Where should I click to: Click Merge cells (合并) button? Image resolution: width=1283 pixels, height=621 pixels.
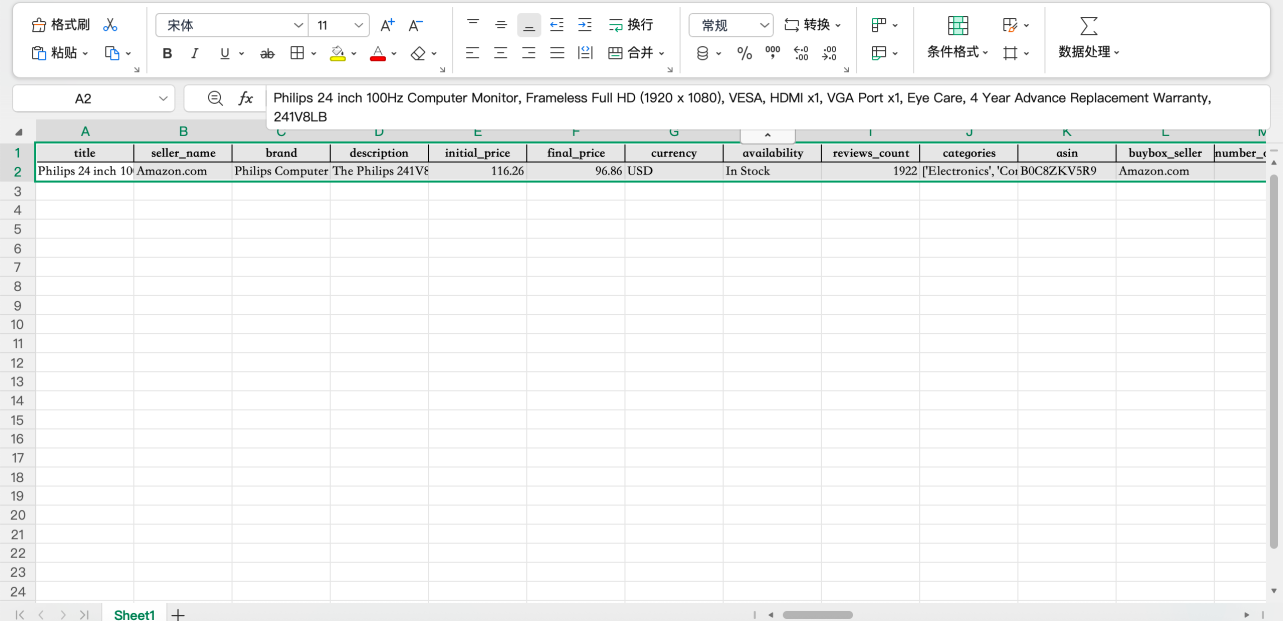(x=630, y=53)
